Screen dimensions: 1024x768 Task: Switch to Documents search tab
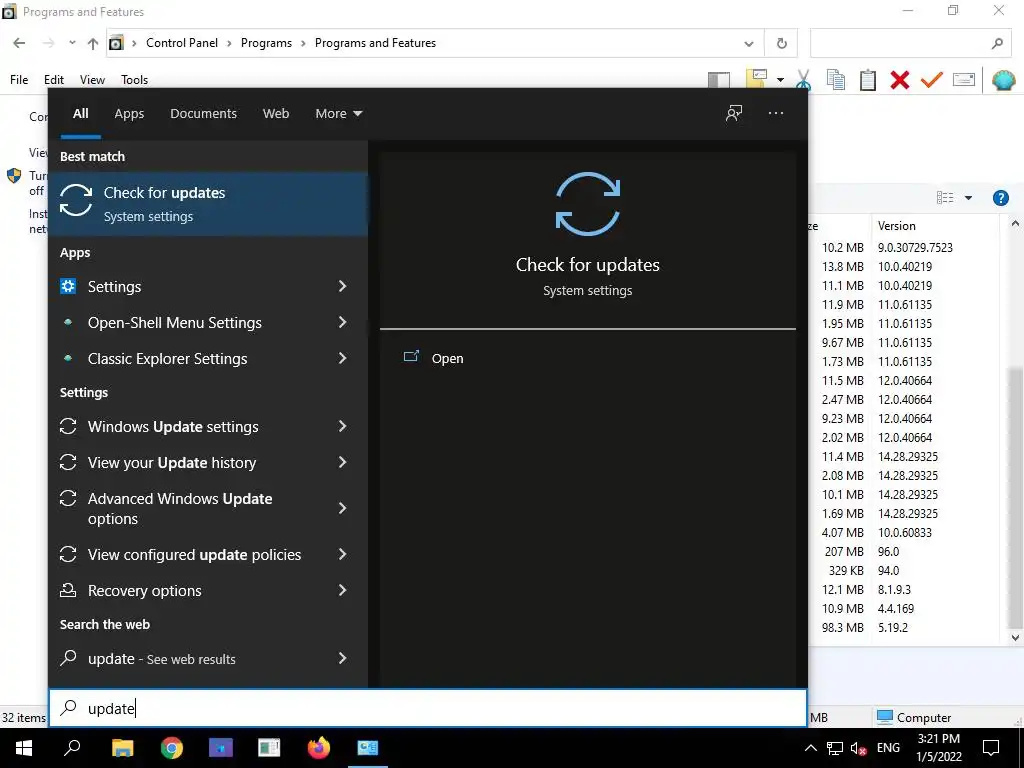coord(203,114)
